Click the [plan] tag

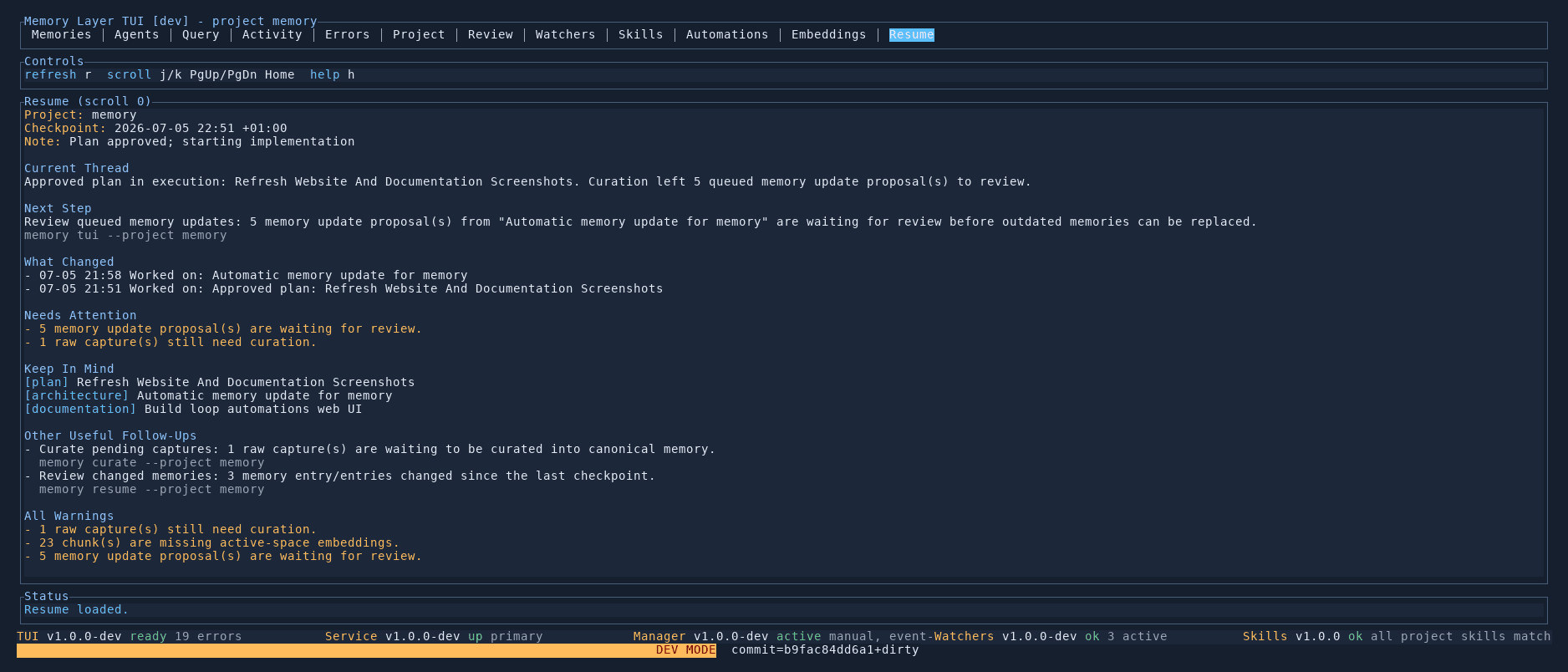pos(46,382)
